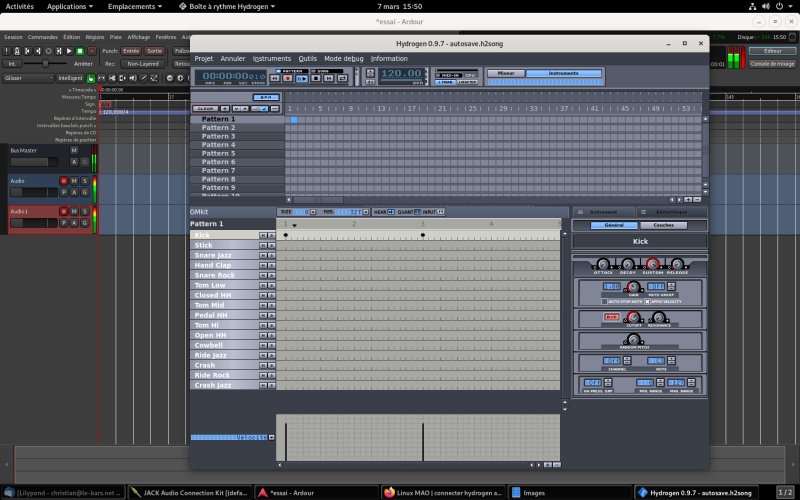The width and height of the screenshot is (800, 500).
Task: Open the Velocite property dropdown
Action: [x=271, y=437]
